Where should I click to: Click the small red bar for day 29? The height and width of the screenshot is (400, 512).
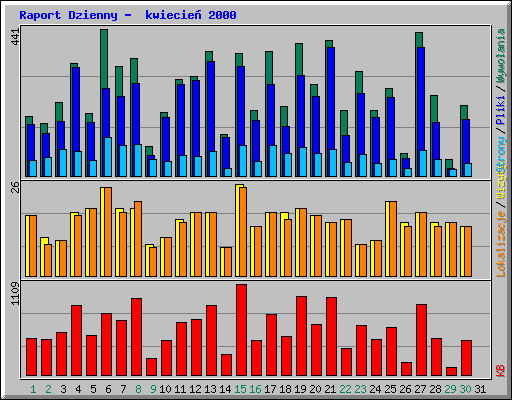point(451,371)
